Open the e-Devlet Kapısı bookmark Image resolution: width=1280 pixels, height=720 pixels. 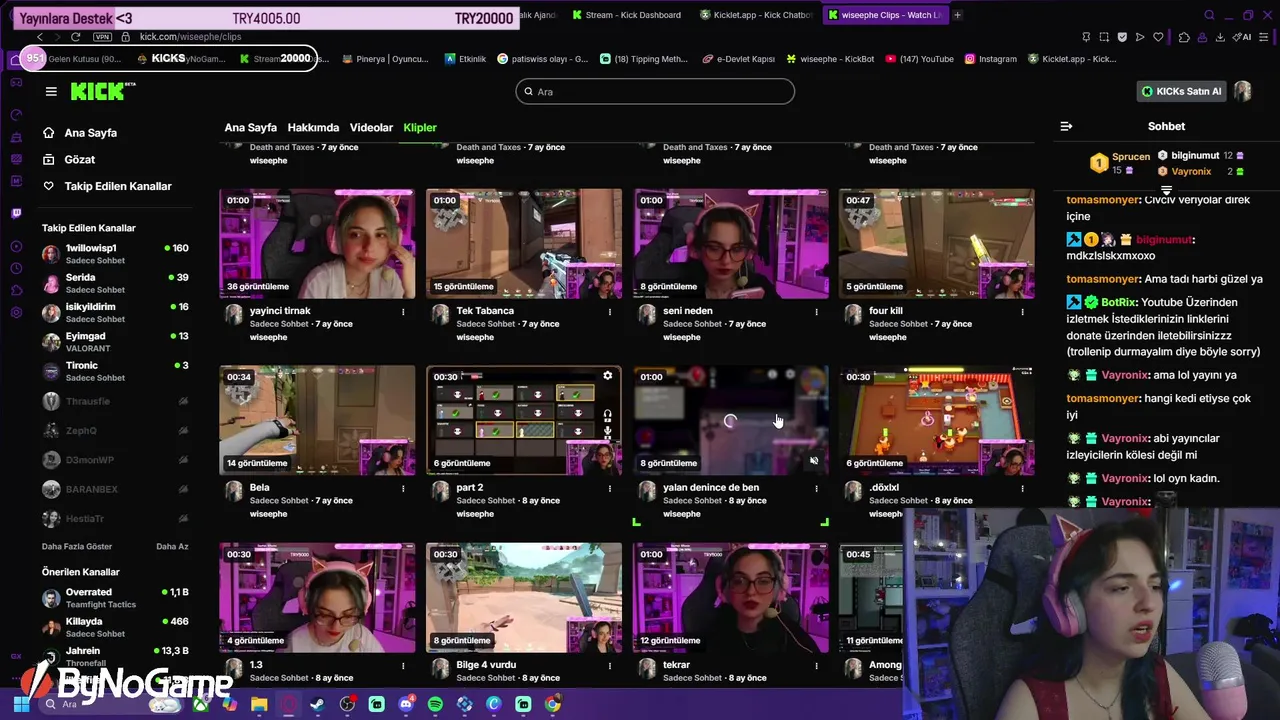point(738,59)
